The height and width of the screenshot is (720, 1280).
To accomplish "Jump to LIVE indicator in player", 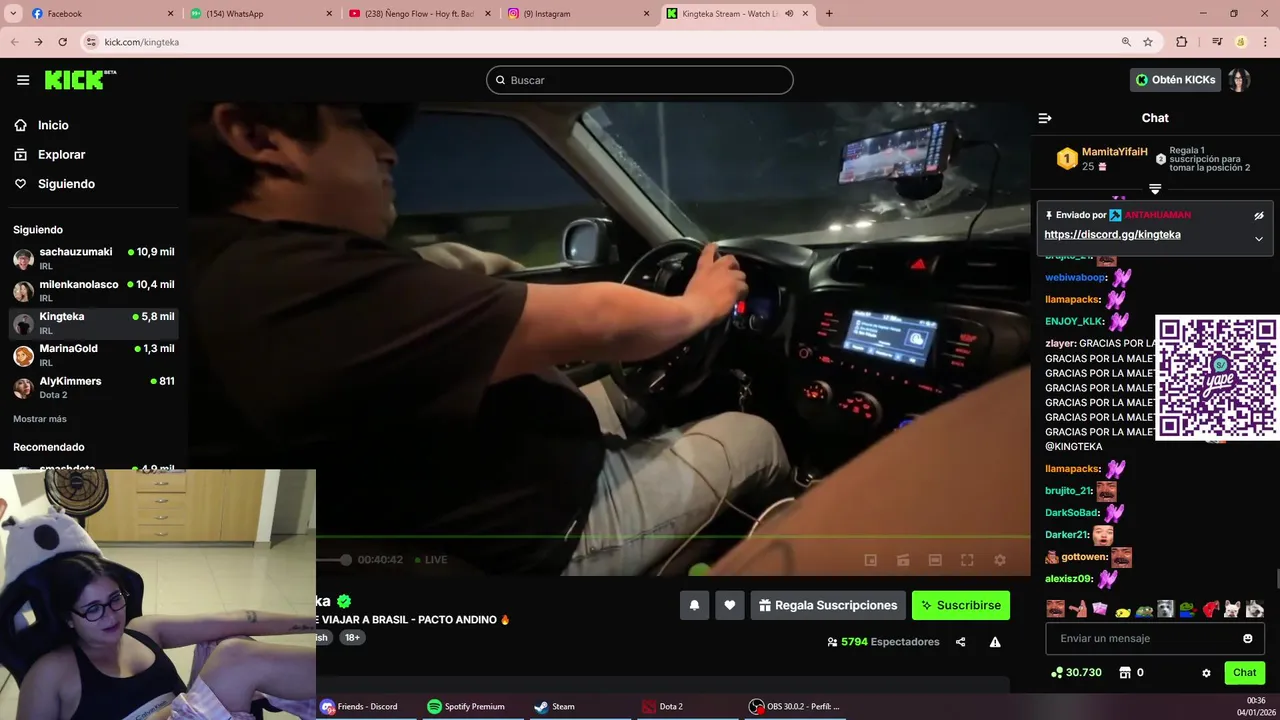I will pos(431,560).
